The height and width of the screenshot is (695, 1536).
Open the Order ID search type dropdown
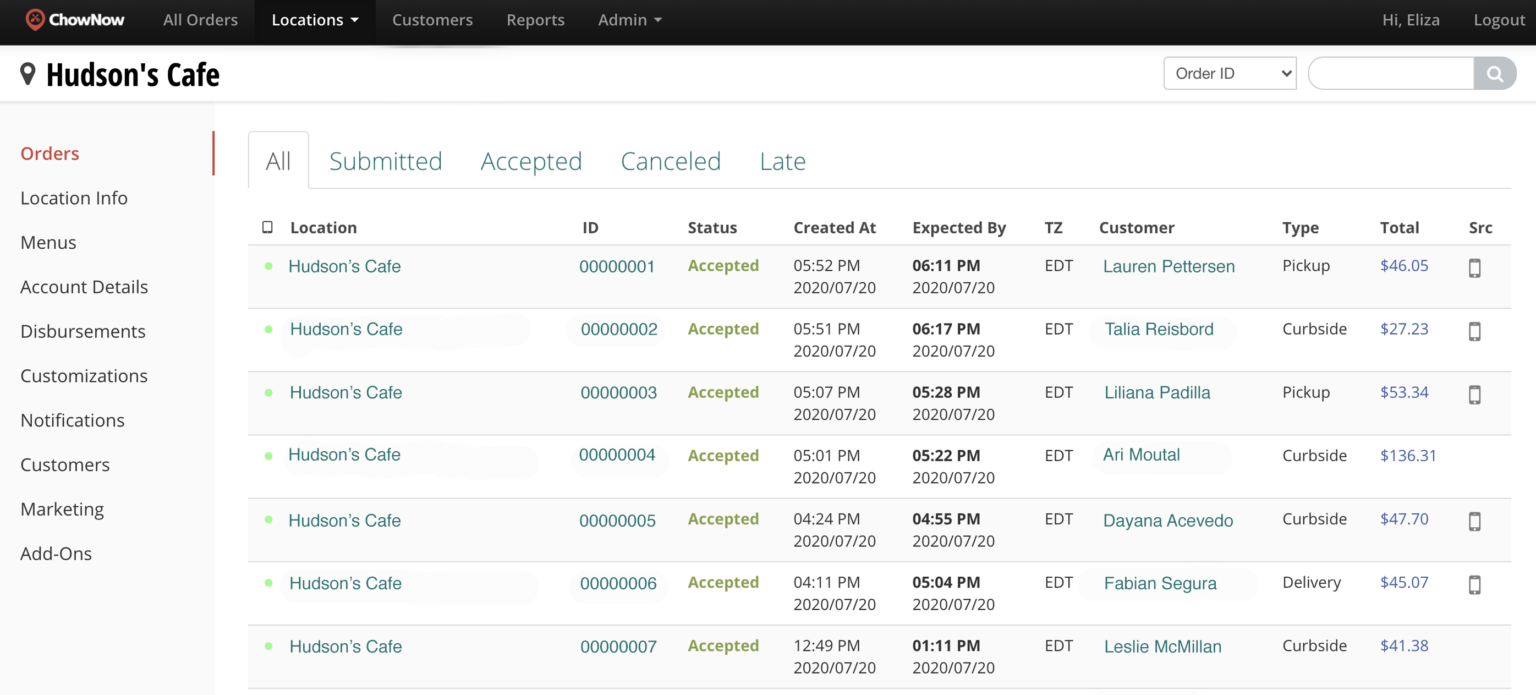coord(1229,74)
